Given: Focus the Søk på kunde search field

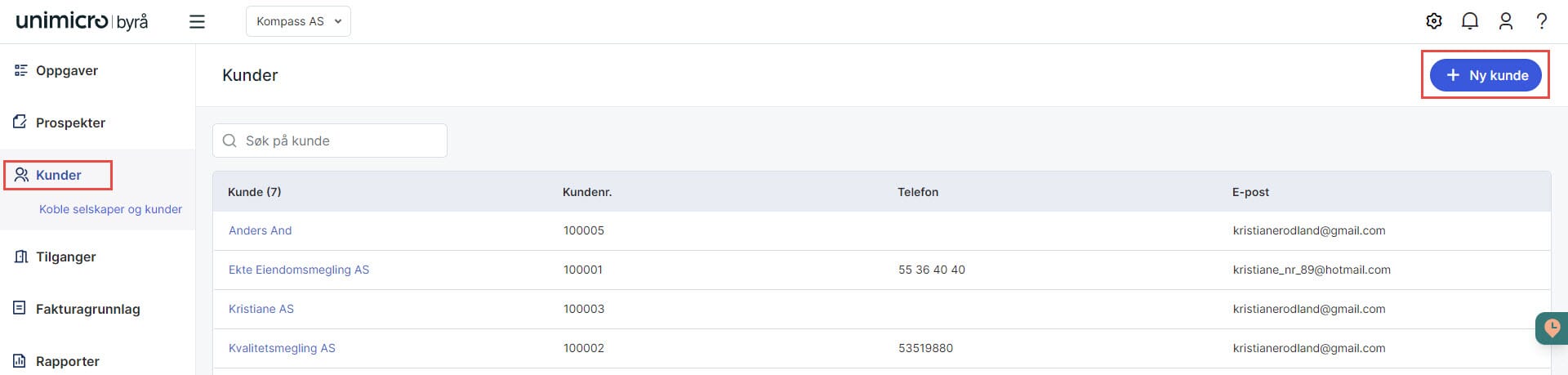Looking at the screenshot, I should (x=343, y=141).
